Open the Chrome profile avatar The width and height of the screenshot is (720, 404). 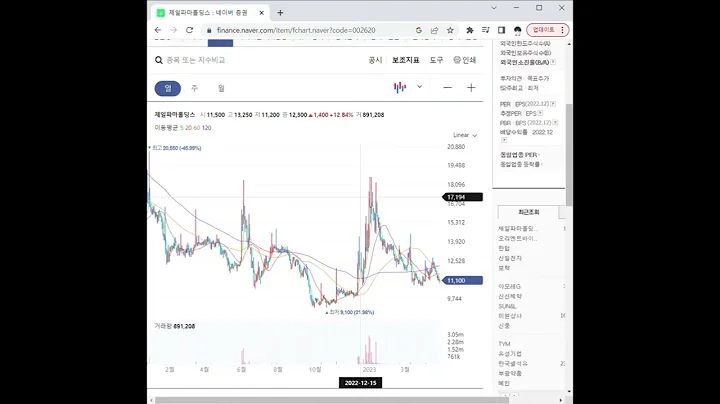518,30
